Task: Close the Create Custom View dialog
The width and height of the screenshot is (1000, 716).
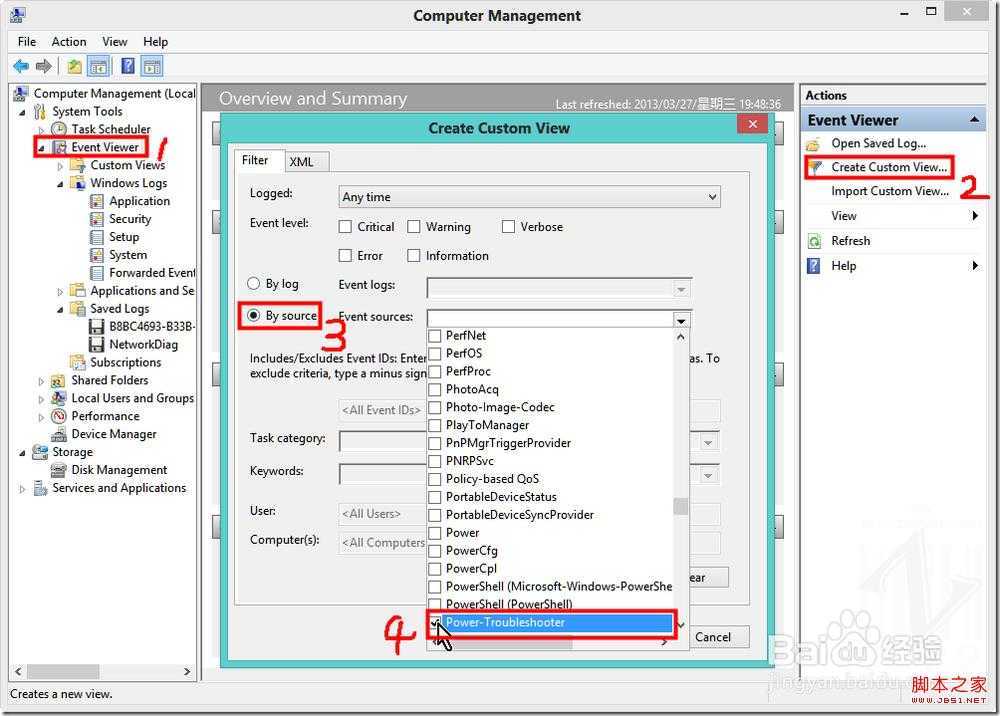Action: [753, 124]
